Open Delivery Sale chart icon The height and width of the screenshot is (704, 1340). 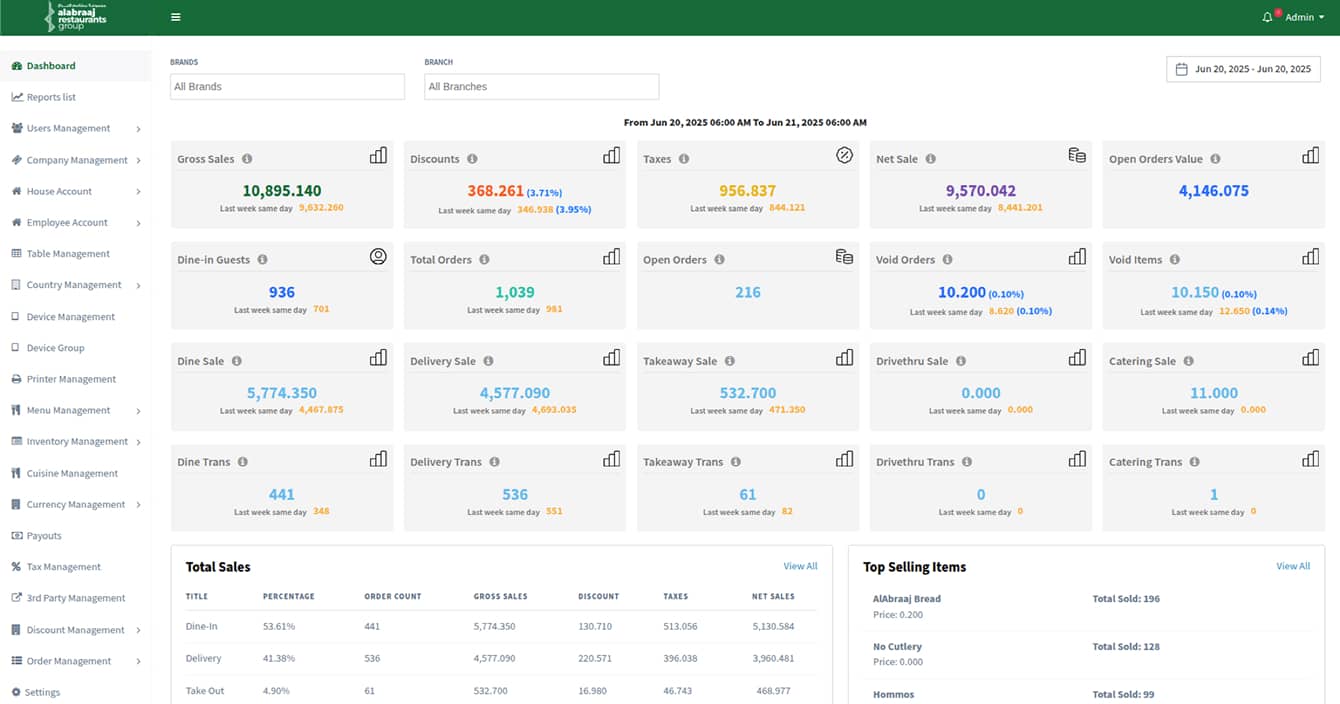[611, 357]
